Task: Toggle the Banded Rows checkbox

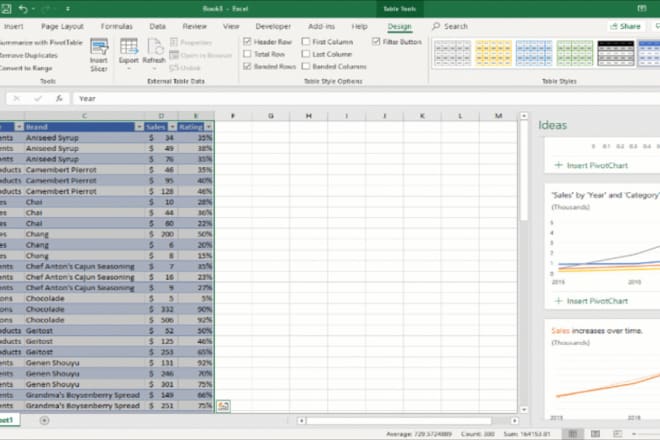Action: 247,66
